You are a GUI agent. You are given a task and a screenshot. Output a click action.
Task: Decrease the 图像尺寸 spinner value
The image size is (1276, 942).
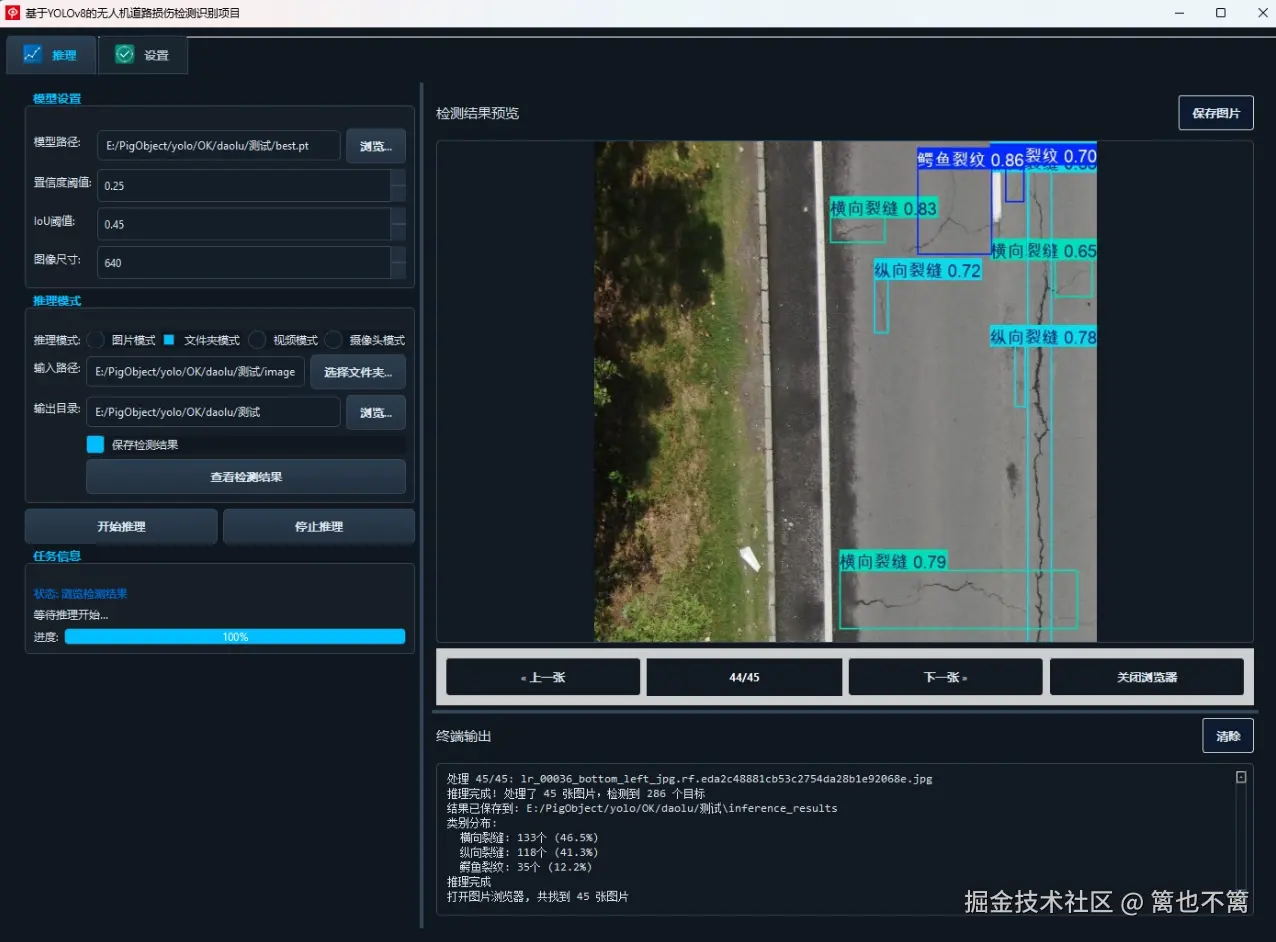point(398,270)
